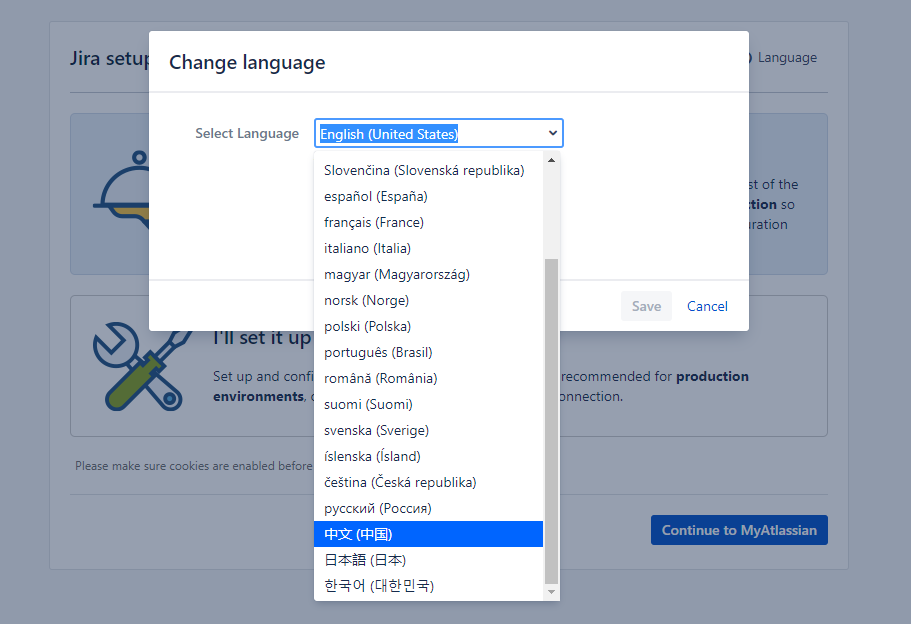Click dropdown list scroll down arrow
Viewport: 911px width, 624px height.
pyautogui.click(x=551, y=592)
